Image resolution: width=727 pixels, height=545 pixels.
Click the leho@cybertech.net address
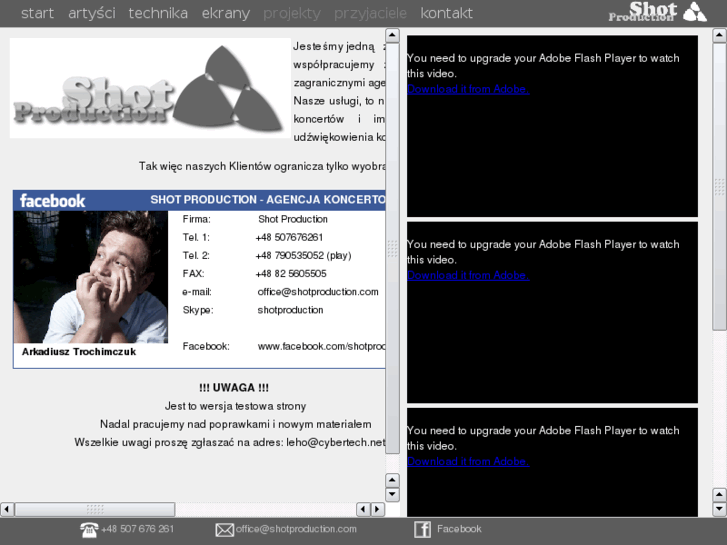tap(336, 442)
